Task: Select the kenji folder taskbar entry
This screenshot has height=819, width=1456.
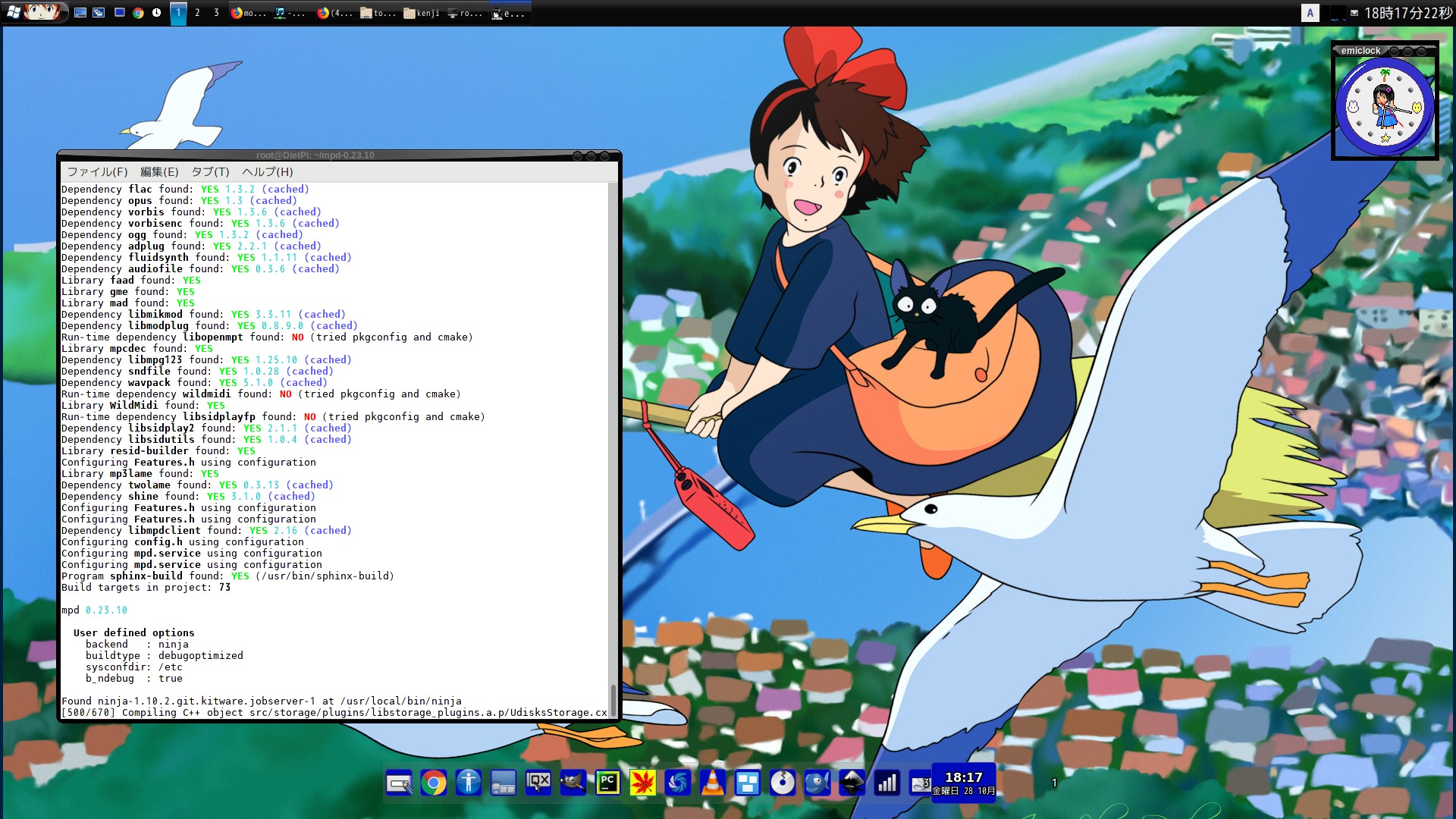Action: click(422, 13)
